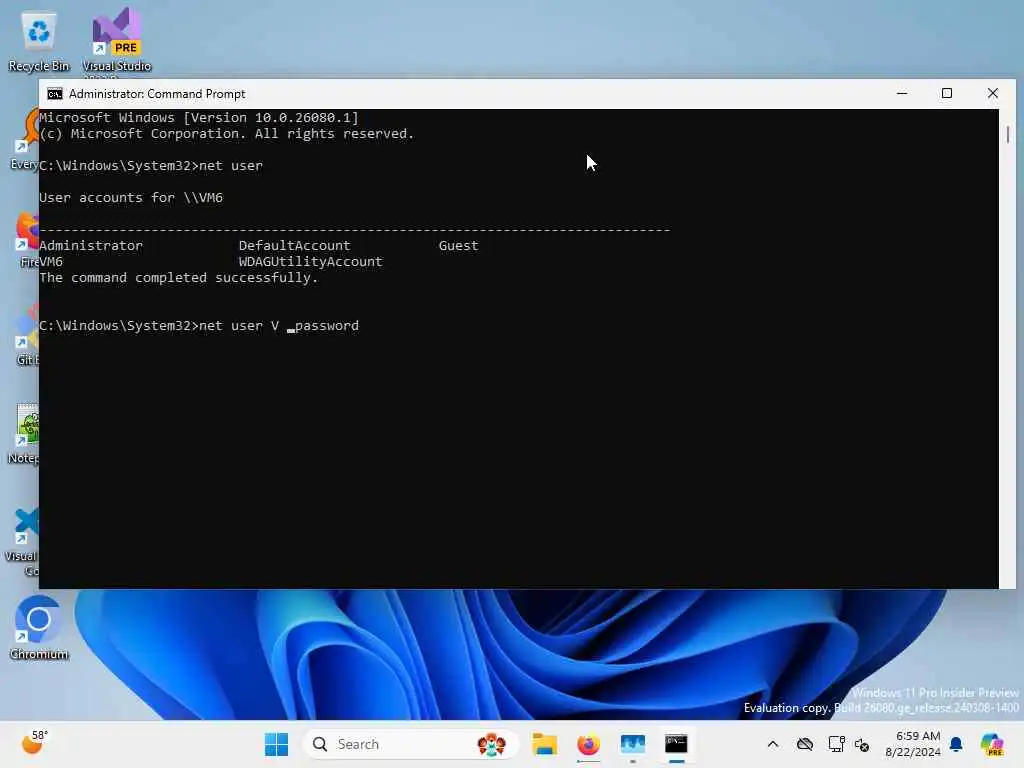Click the 'net user V _password' command line
The image size is (1024, 768).
point(199,325)
